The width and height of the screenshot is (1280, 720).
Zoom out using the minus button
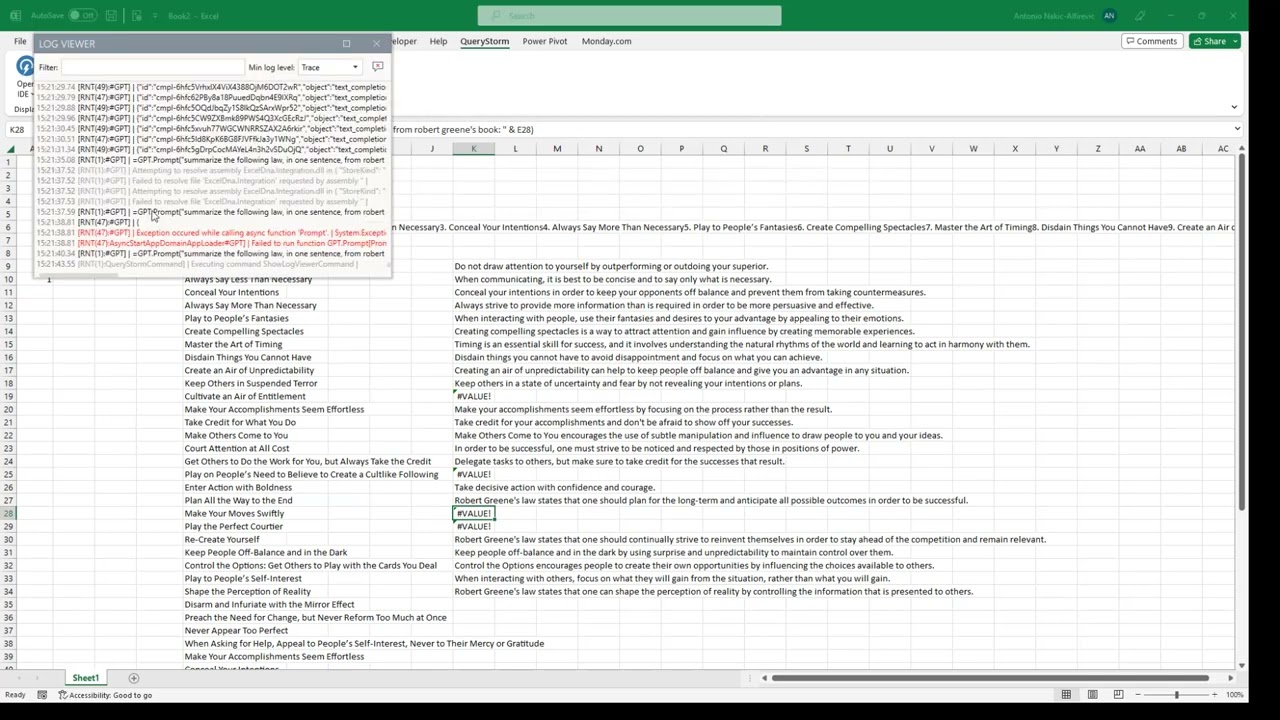click(x=1138, y=694)
